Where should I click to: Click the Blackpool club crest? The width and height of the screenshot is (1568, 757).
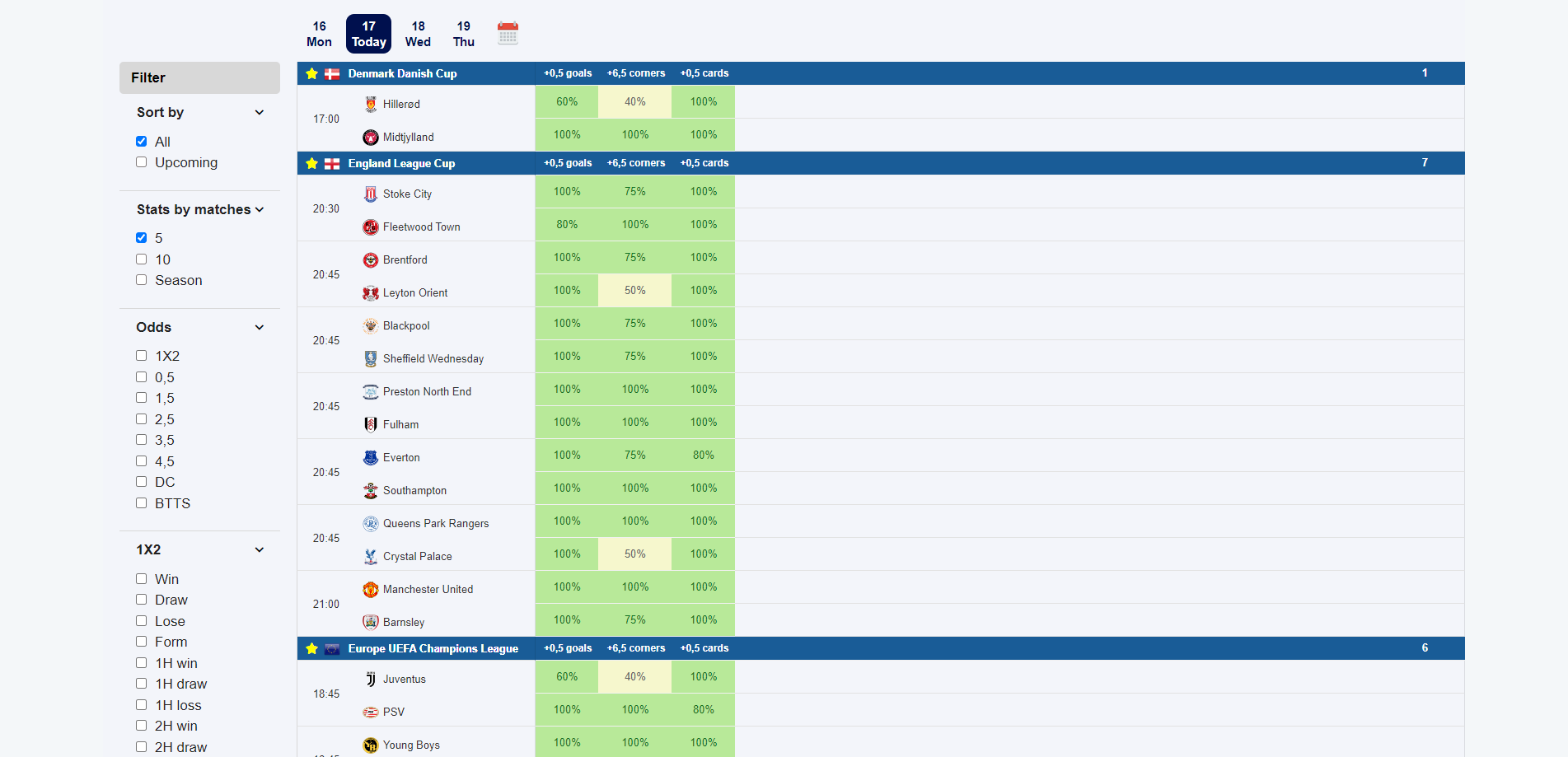click(x=371, y=325)
